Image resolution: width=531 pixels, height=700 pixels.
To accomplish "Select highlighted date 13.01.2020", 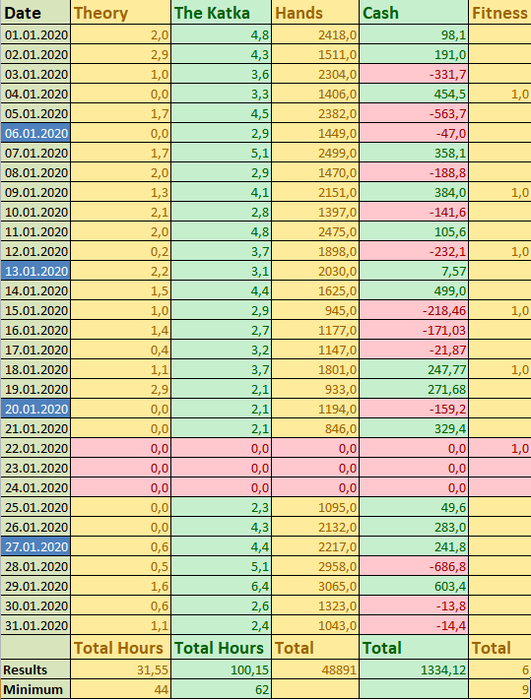I will 35,271.
